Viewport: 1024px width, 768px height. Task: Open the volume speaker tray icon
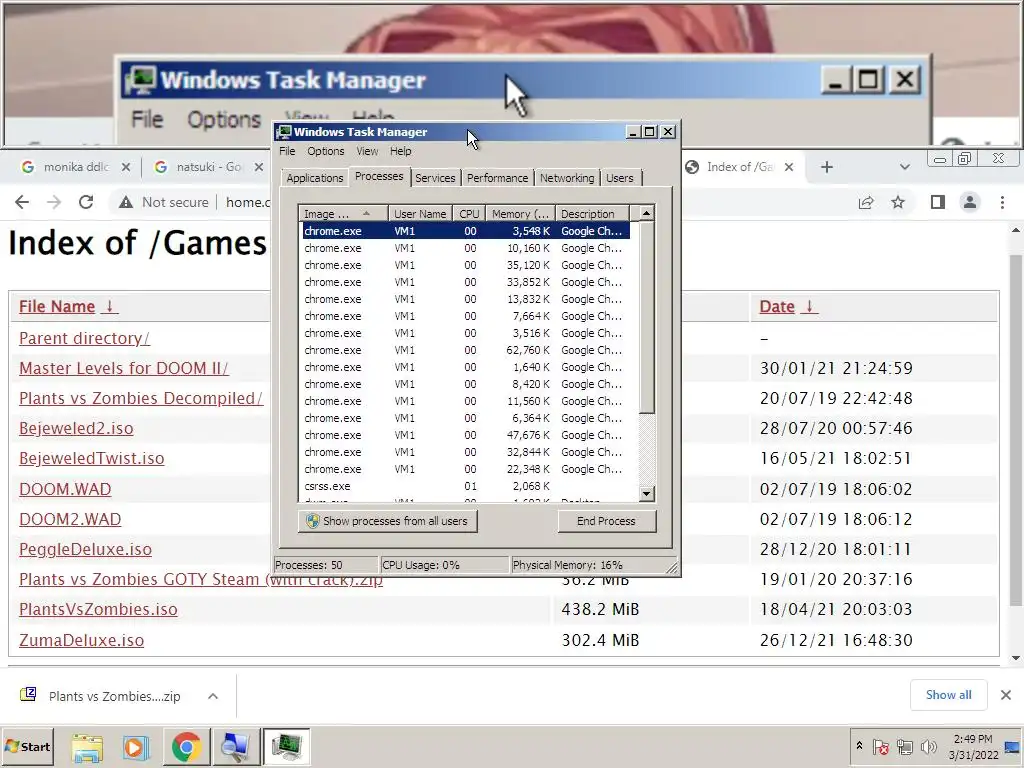click(928, 747)
